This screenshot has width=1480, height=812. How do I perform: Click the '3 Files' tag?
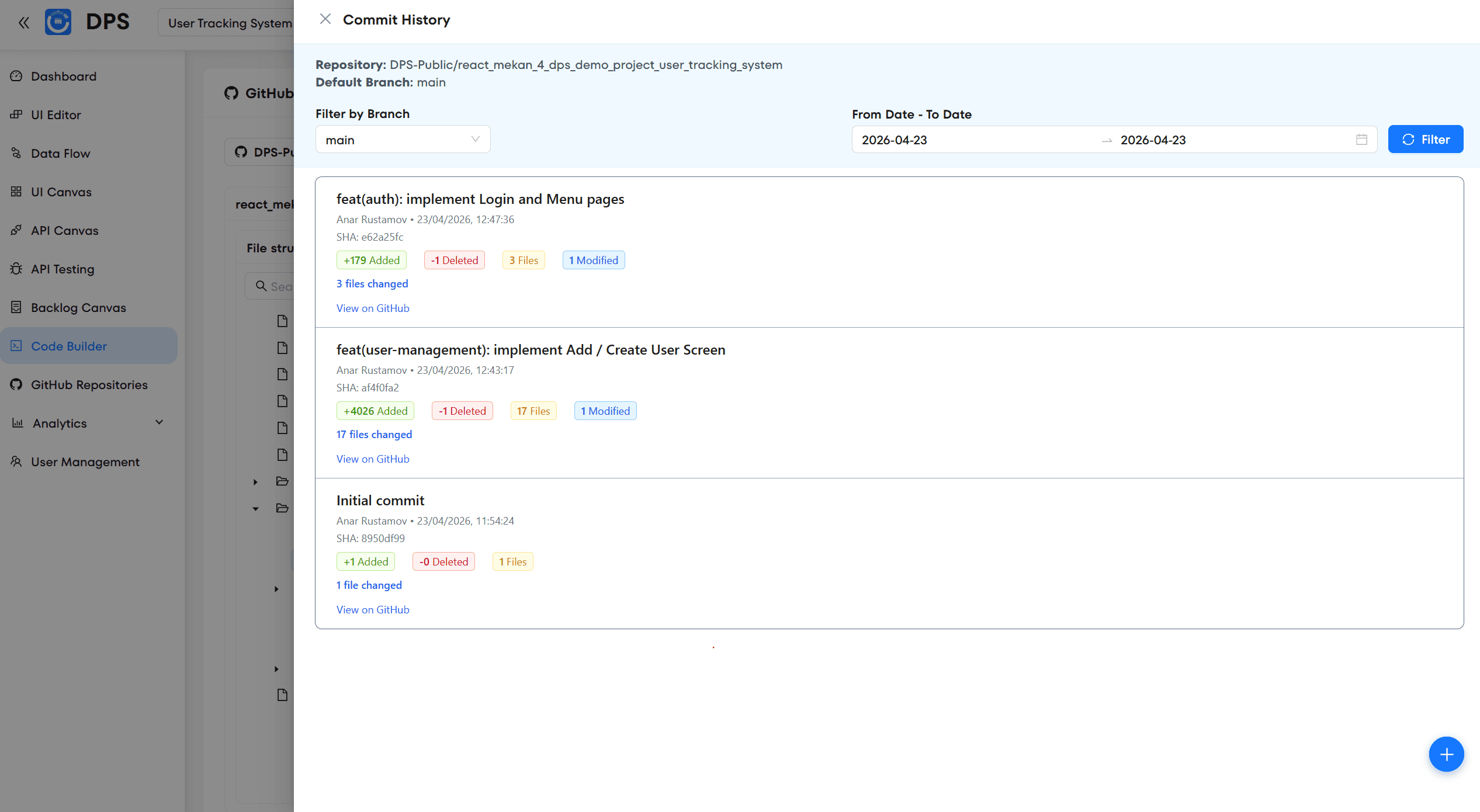pos(524,261)
